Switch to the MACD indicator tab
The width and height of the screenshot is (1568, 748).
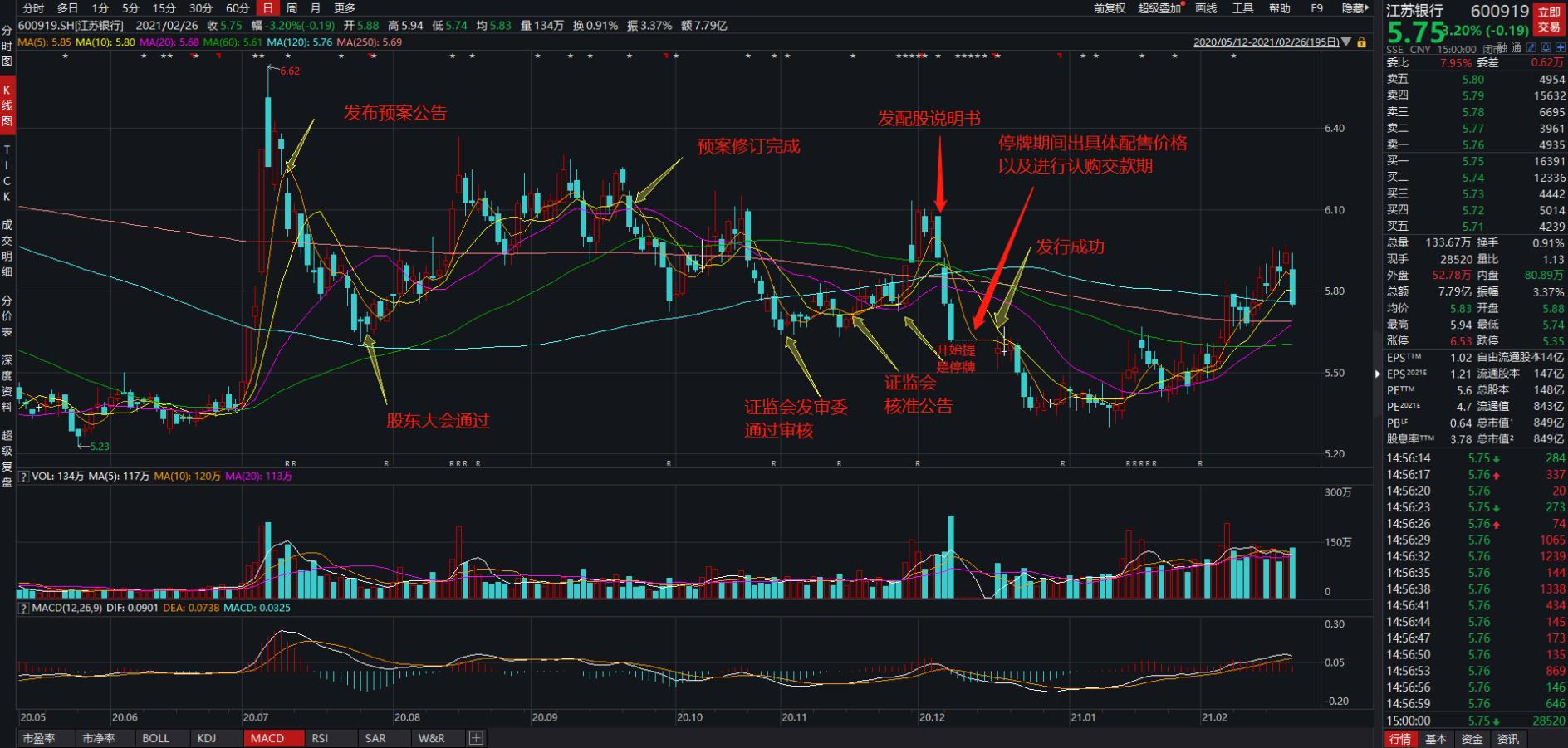(272, 738)
